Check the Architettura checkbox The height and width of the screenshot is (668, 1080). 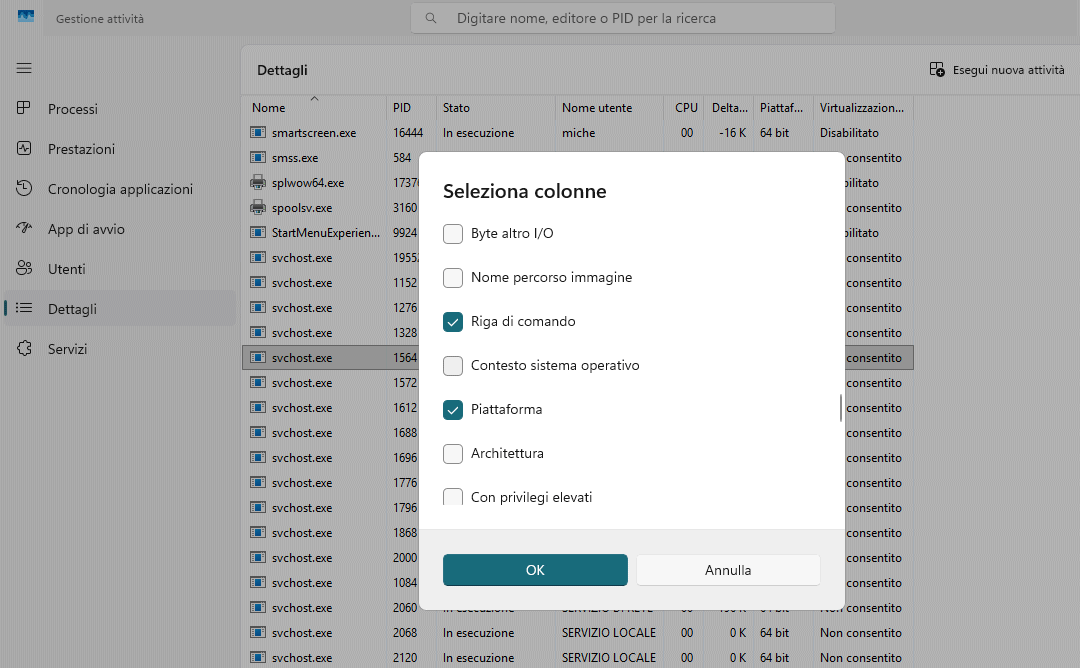[453, 454]
